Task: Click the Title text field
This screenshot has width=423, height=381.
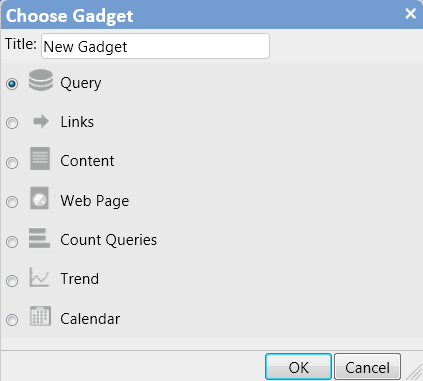Action: pyautogui.click(x=155, y=46)
